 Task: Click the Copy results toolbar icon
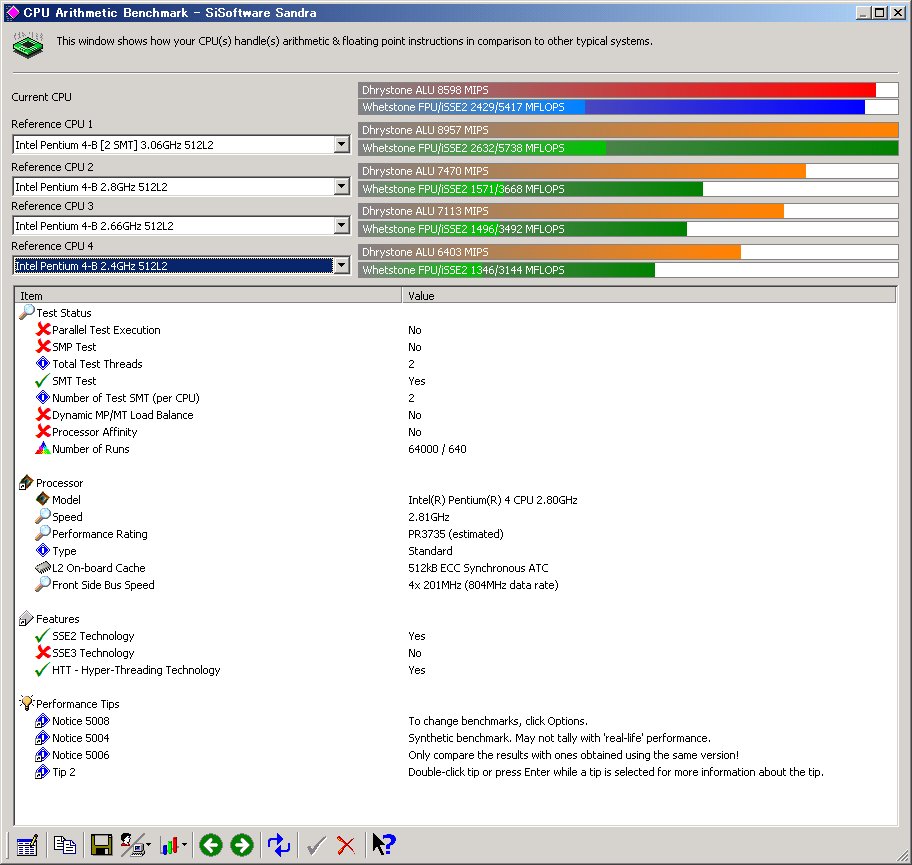[x=65, y=845]
